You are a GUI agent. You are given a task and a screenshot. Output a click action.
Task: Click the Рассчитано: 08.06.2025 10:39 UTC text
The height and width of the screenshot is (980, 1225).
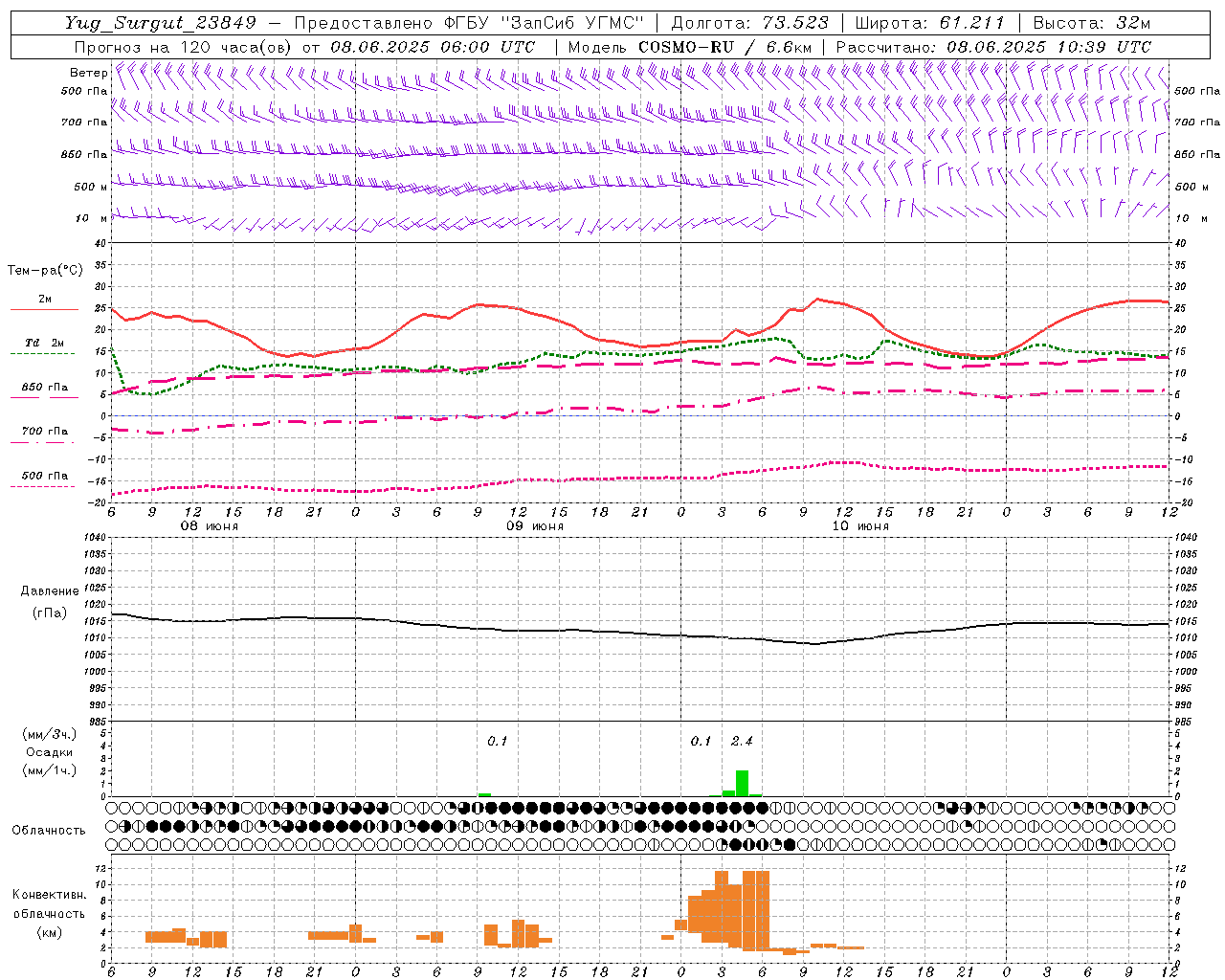[993, 47]
